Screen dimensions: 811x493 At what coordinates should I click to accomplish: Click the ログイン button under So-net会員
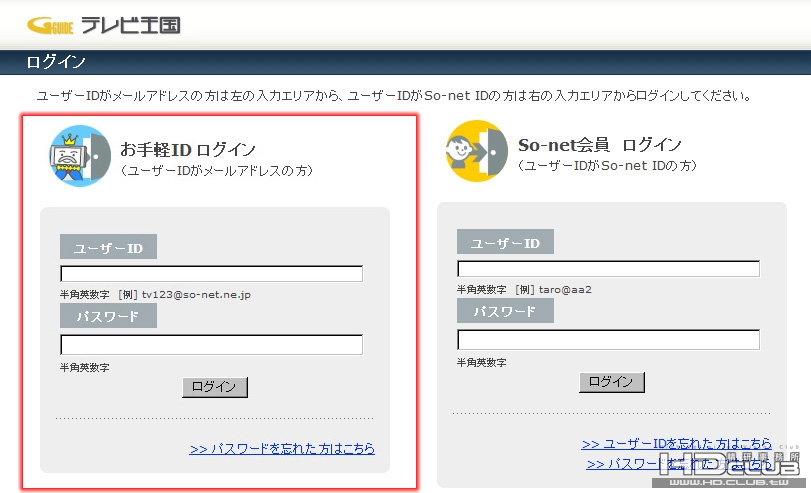[612, 382]
